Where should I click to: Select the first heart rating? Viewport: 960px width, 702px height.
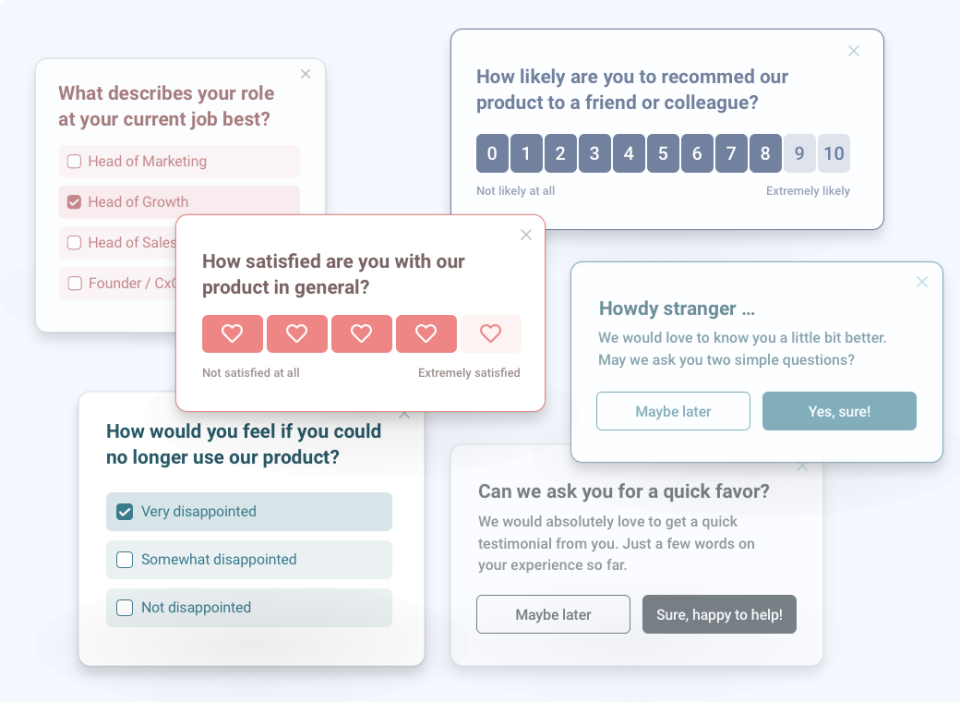tap(232, 334)
